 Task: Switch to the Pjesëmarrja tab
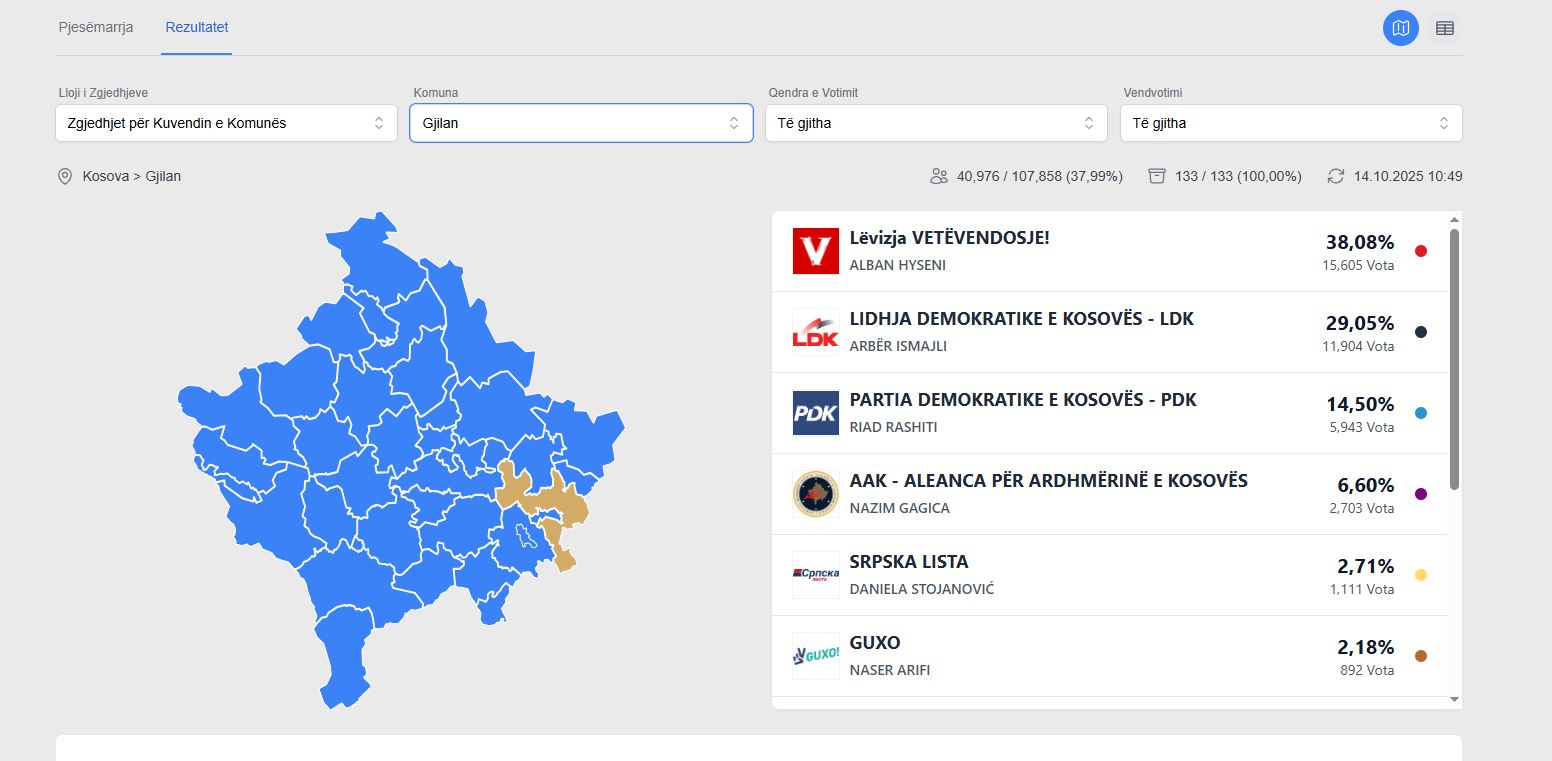(96, 27)
